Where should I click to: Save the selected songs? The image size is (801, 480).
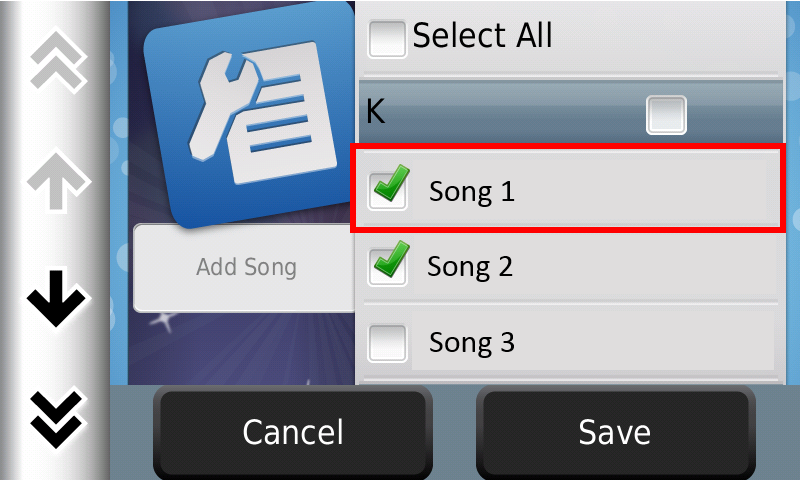click(615, 432)
